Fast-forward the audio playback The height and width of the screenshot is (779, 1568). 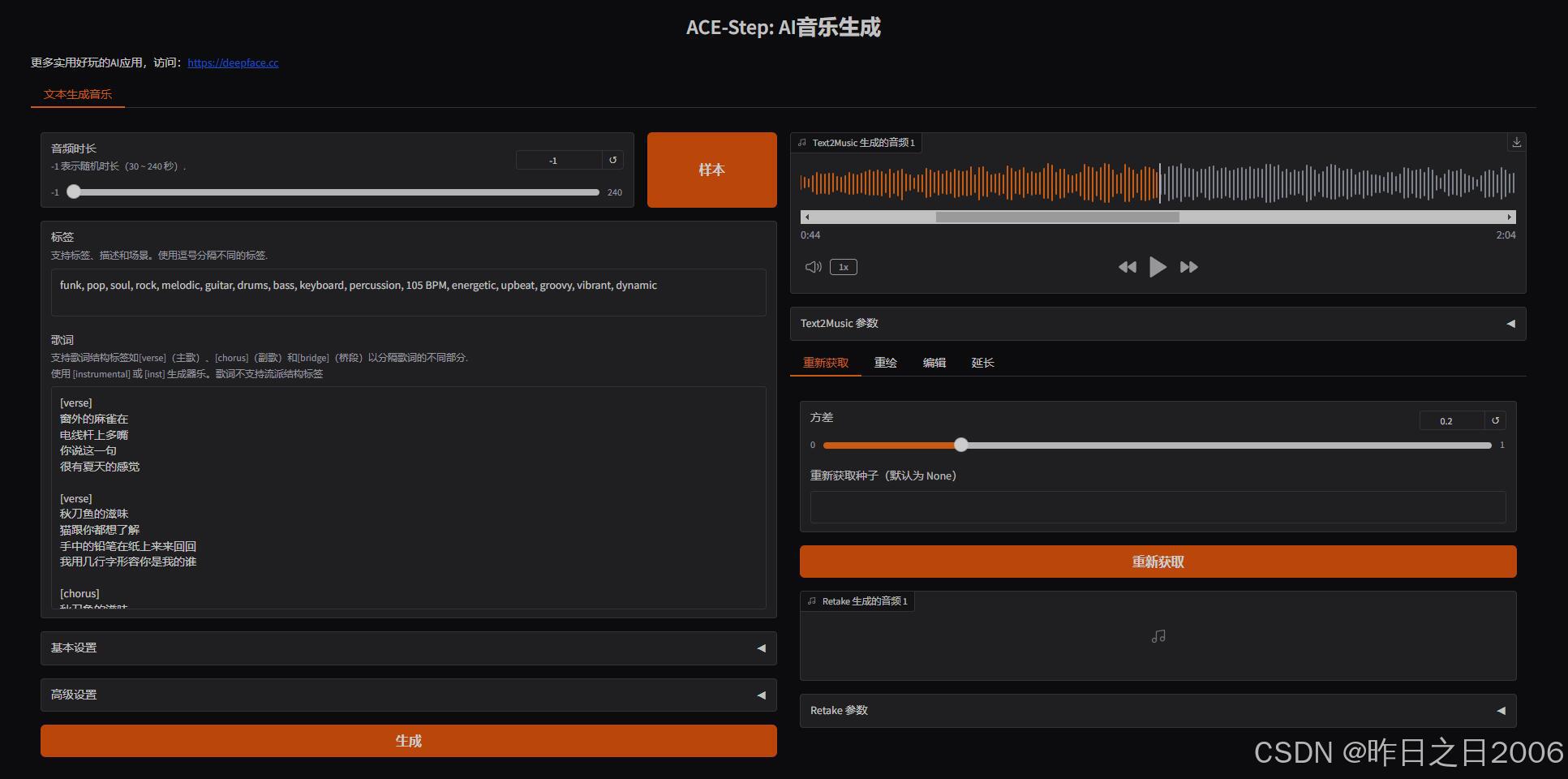(1189, 267)
